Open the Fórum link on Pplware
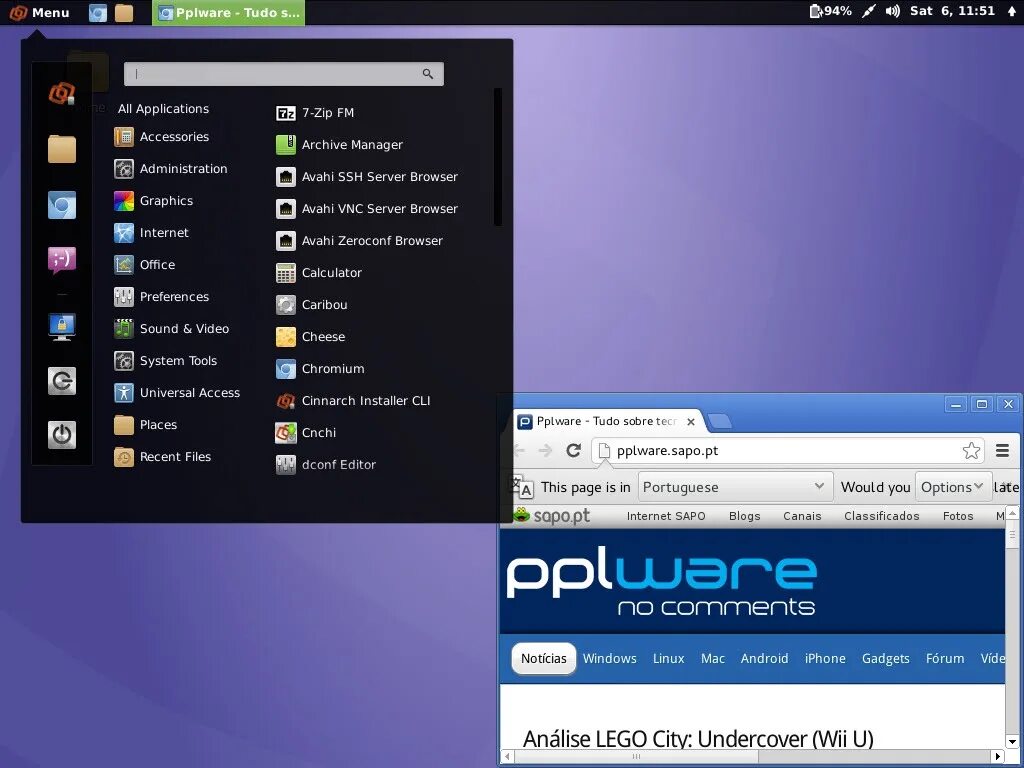This screenshot has height=768, width=1024. click(945, 658)
